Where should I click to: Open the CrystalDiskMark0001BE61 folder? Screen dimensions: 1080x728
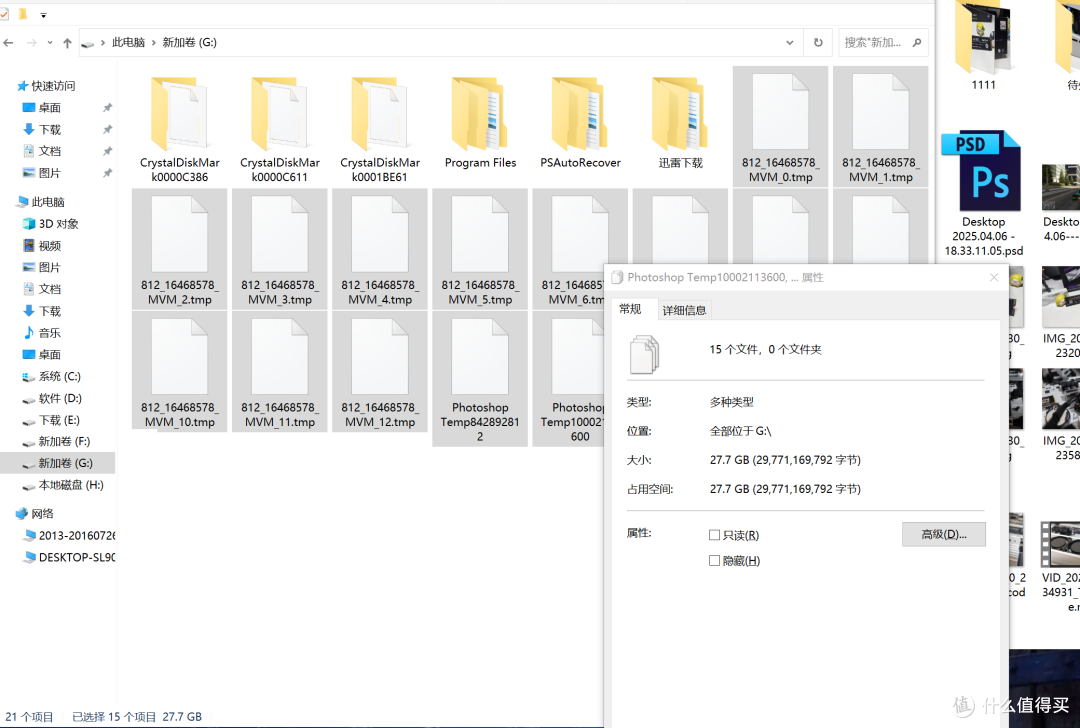click(x=380, y=128)
